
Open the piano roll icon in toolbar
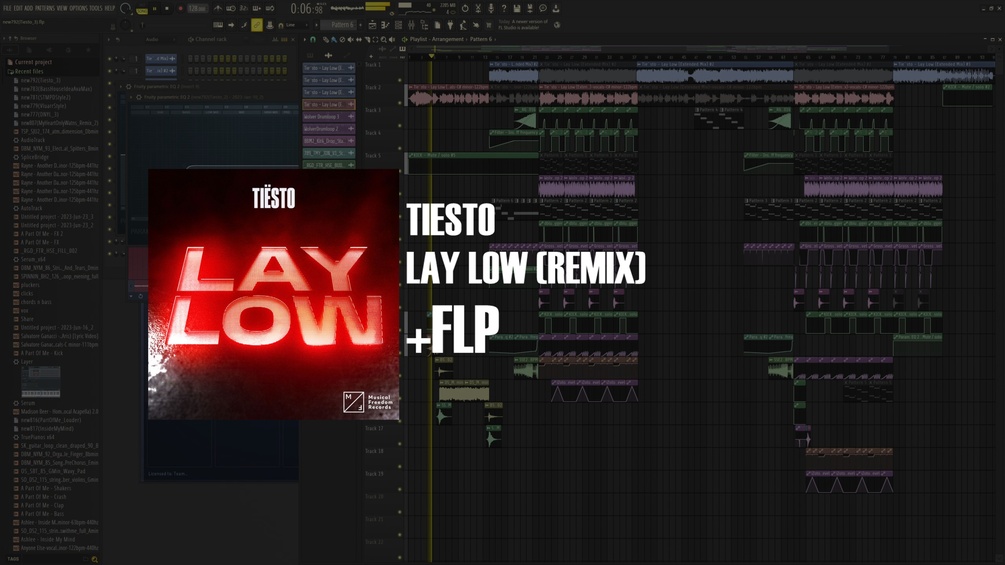pos(385,25)
